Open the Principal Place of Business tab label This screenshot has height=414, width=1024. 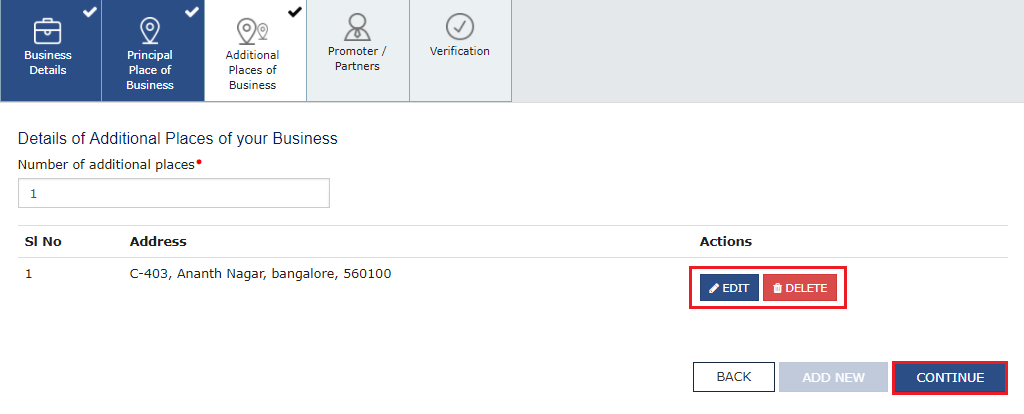coord(150,70)
